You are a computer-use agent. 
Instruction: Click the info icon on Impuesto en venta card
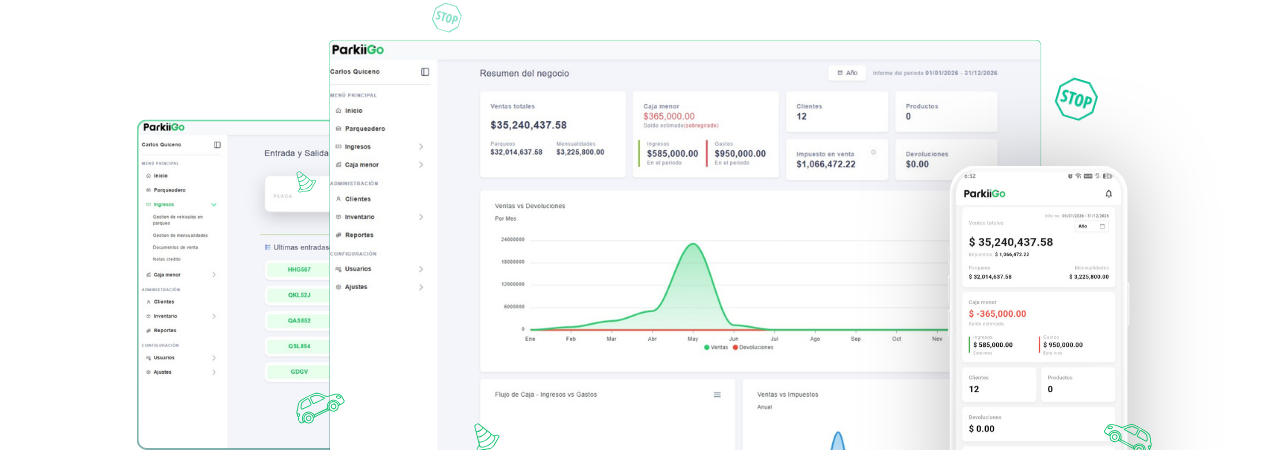[x=873, y=152]
